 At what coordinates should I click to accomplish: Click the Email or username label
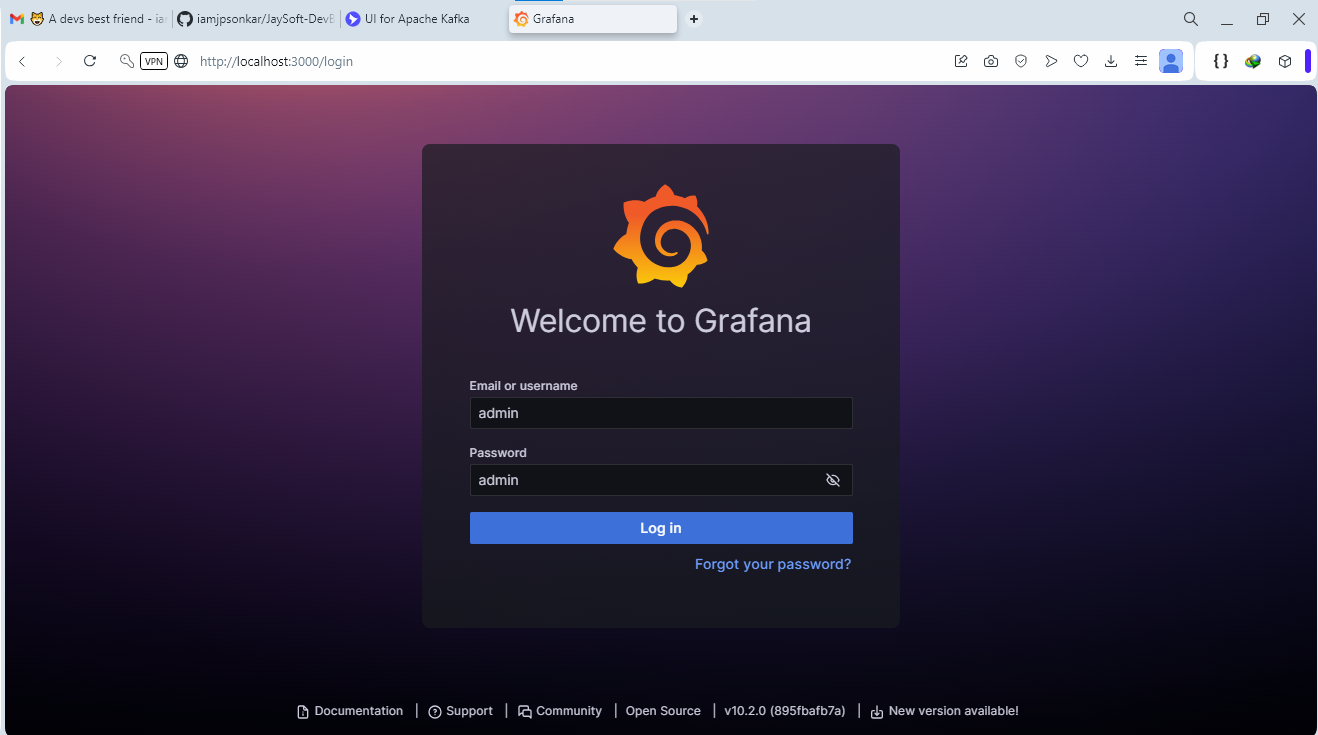tap(523, 386)
